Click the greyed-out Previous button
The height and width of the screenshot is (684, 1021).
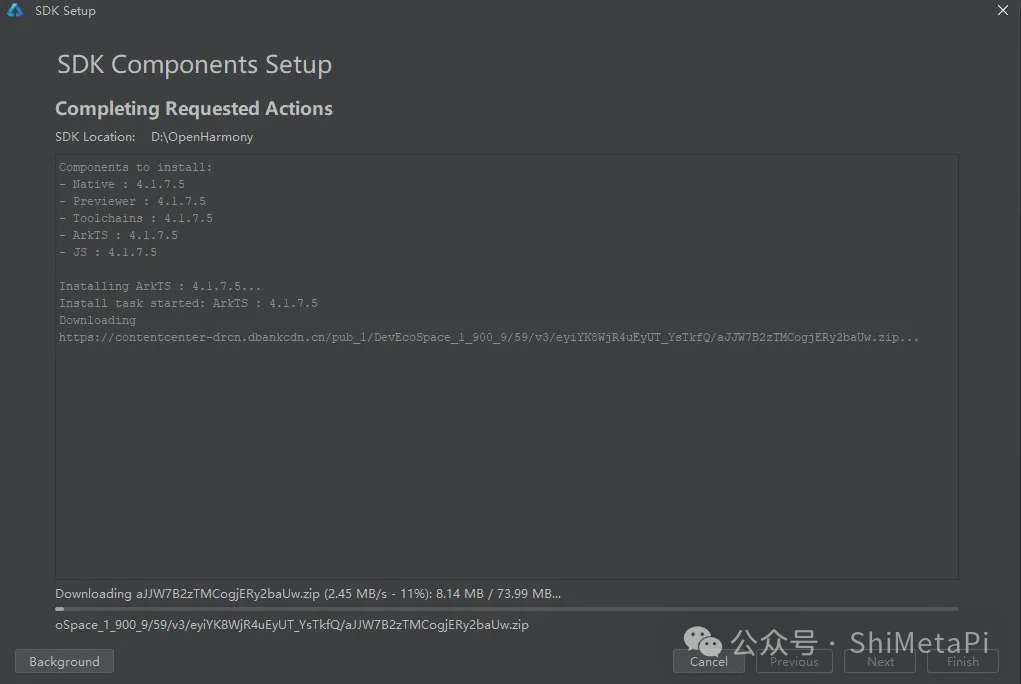click(794, 661)
